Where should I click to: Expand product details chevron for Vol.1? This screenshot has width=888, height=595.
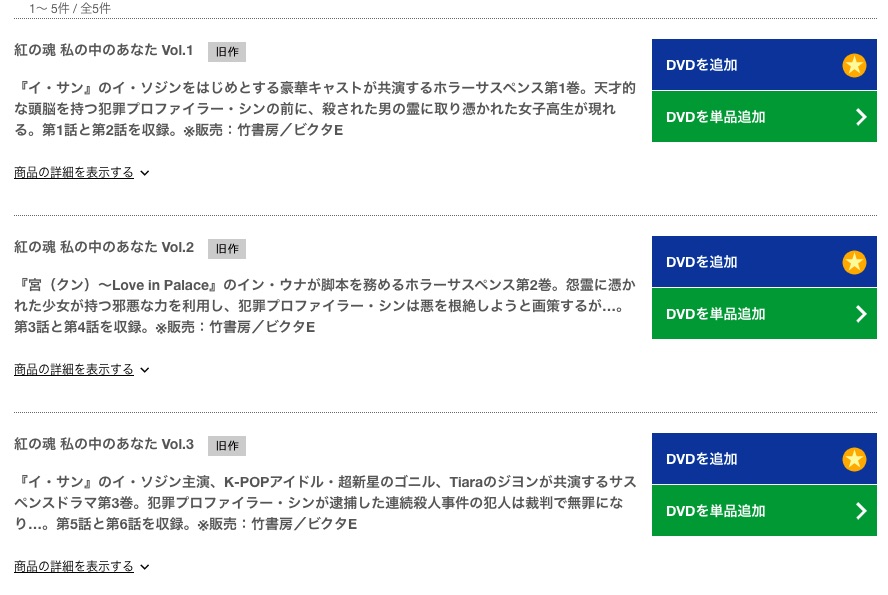coord(144,173)
